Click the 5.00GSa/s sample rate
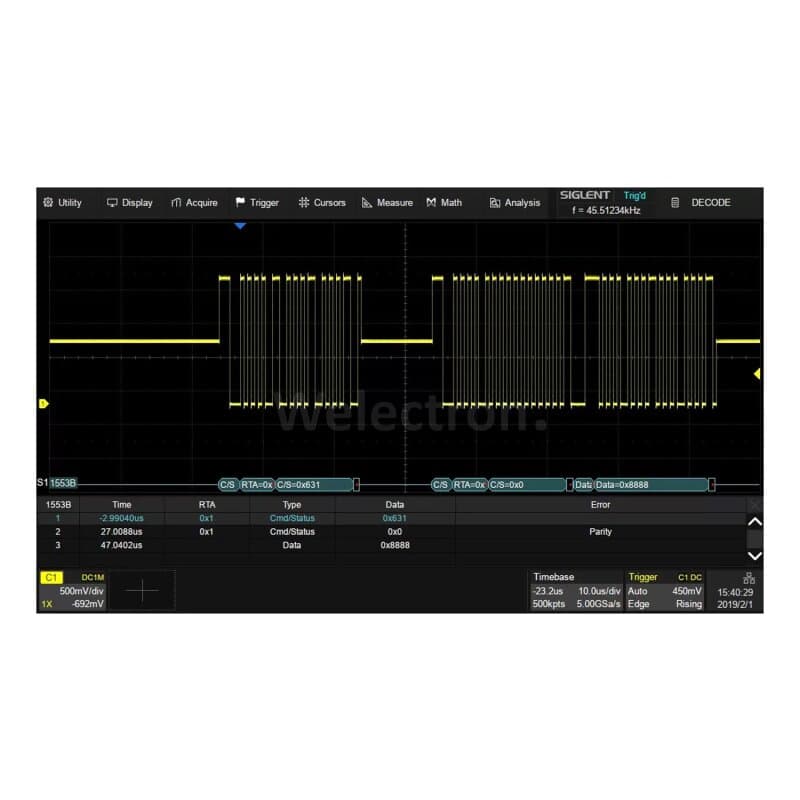 tap(598, 604)
